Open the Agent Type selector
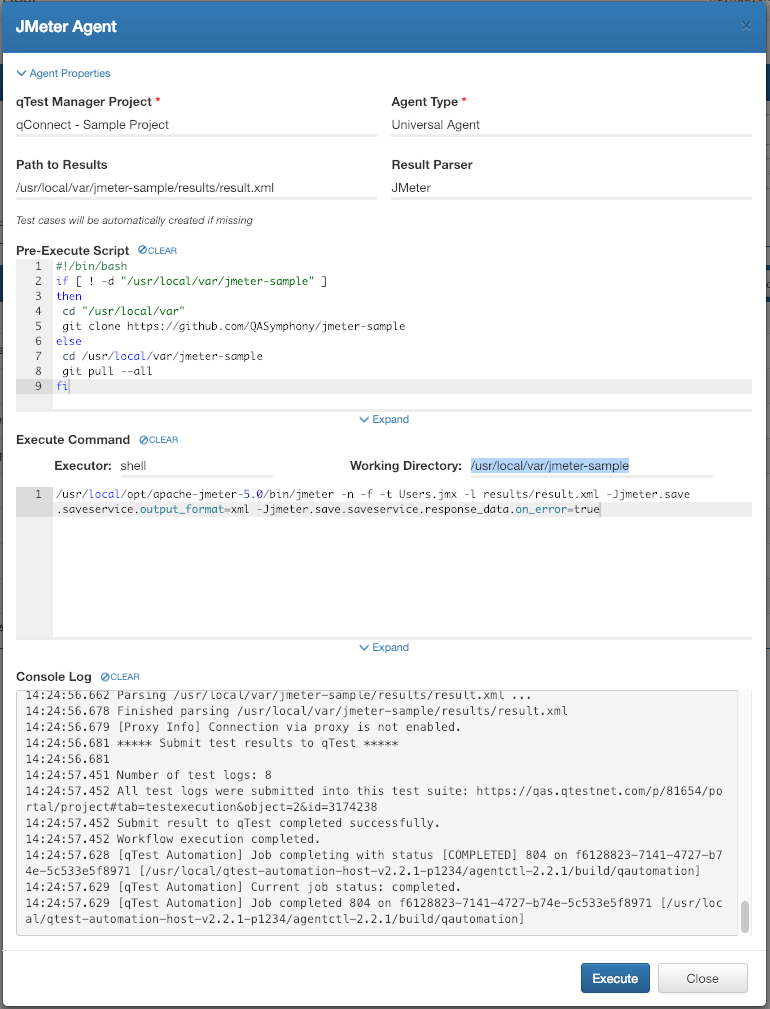This screenshot has width=770, height=1009. tap(570, 125)
